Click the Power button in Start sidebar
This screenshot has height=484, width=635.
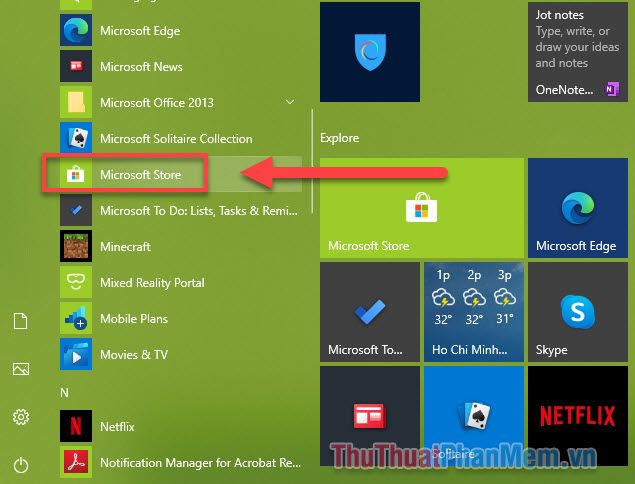(21, 465)
